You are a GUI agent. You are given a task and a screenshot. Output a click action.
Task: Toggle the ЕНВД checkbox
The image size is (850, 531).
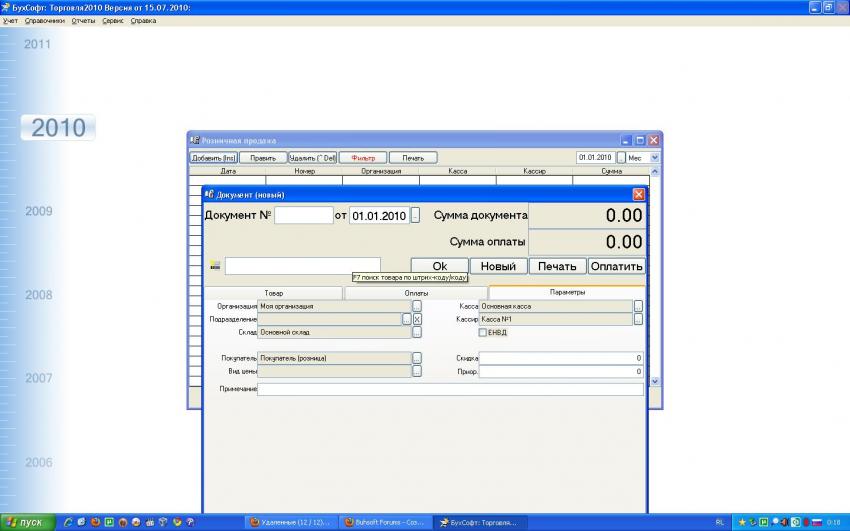click(x=483, y=332)
